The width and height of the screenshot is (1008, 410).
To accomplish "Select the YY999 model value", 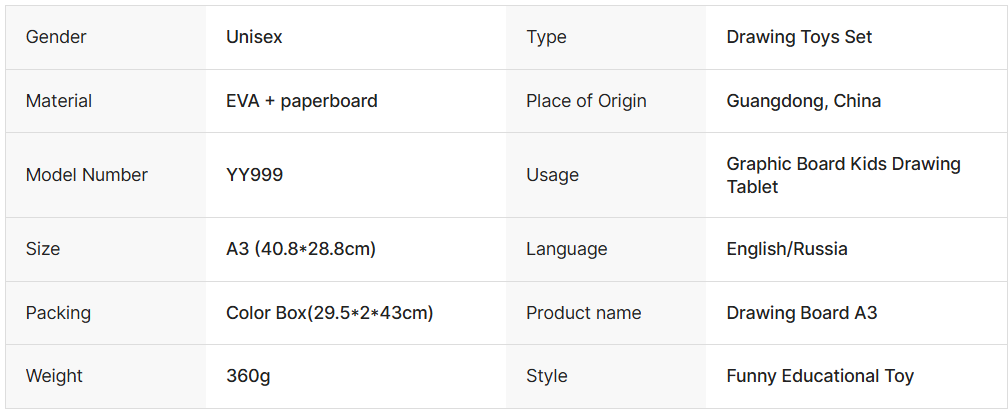I will [255, 175].
